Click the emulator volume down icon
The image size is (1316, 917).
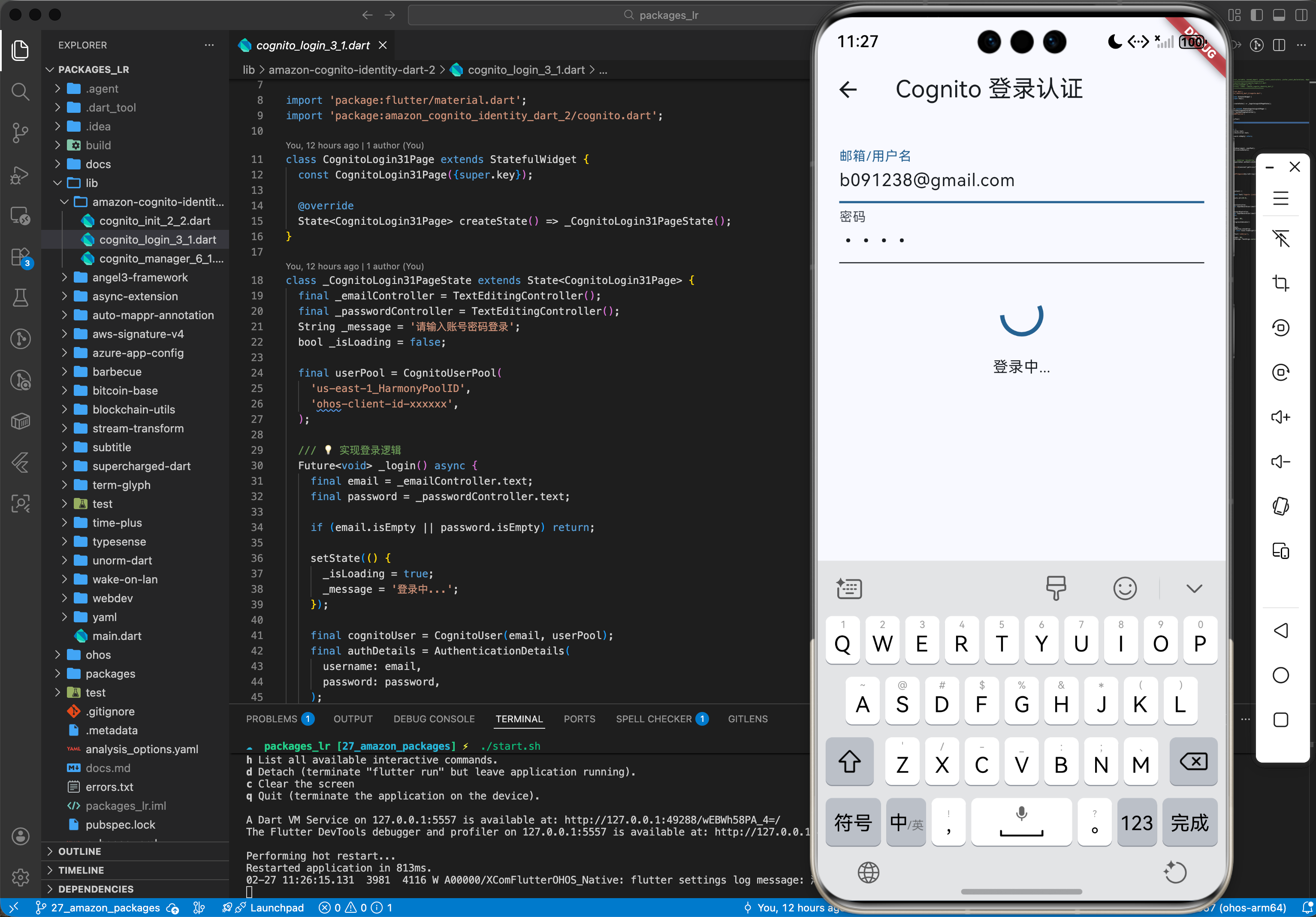[x=1280, y=462]
